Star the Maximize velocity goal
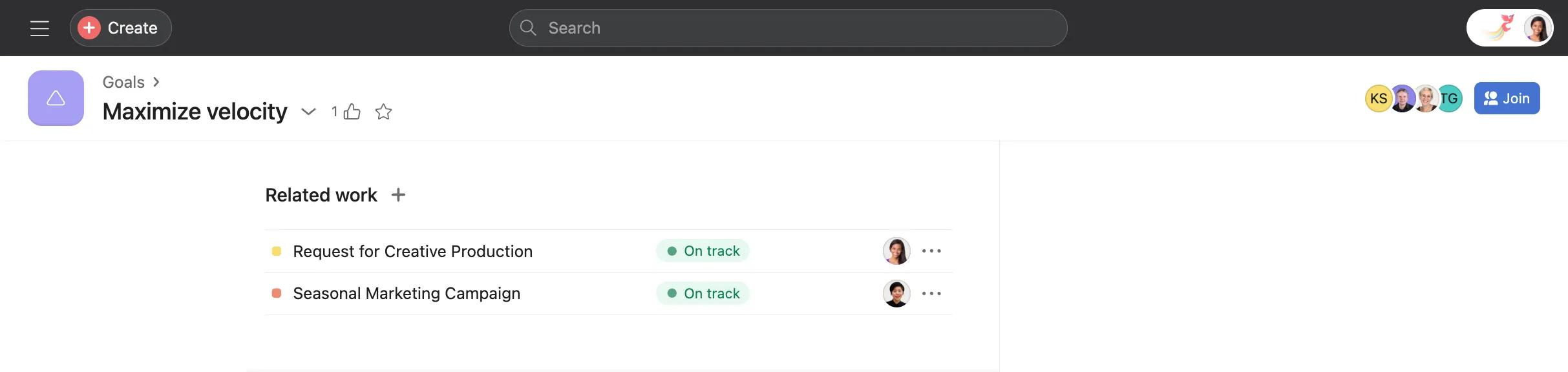This screenshot has height=372, width=1568. pyautogui.click(x=383, y=112)
